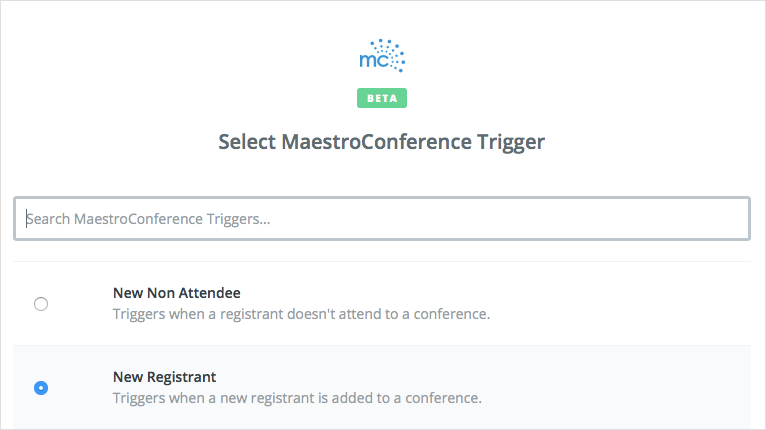The width and height of the screenshot is (766, 430).
Task: Click the blue 'mc' letters in logo
Action: pyautogui.click(x=374, y=61)
